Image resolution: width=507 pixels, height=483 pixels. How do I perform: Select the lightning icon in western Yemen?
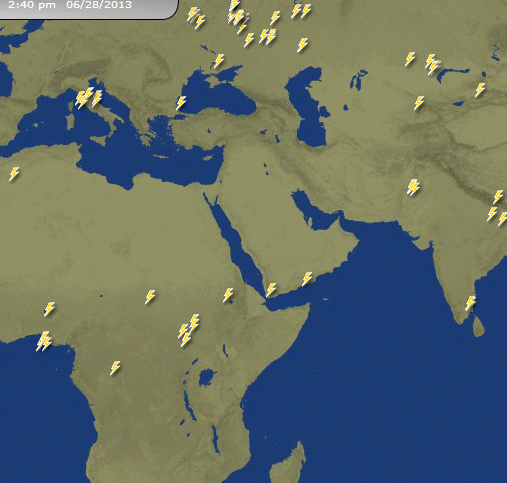tap(271, 290)
